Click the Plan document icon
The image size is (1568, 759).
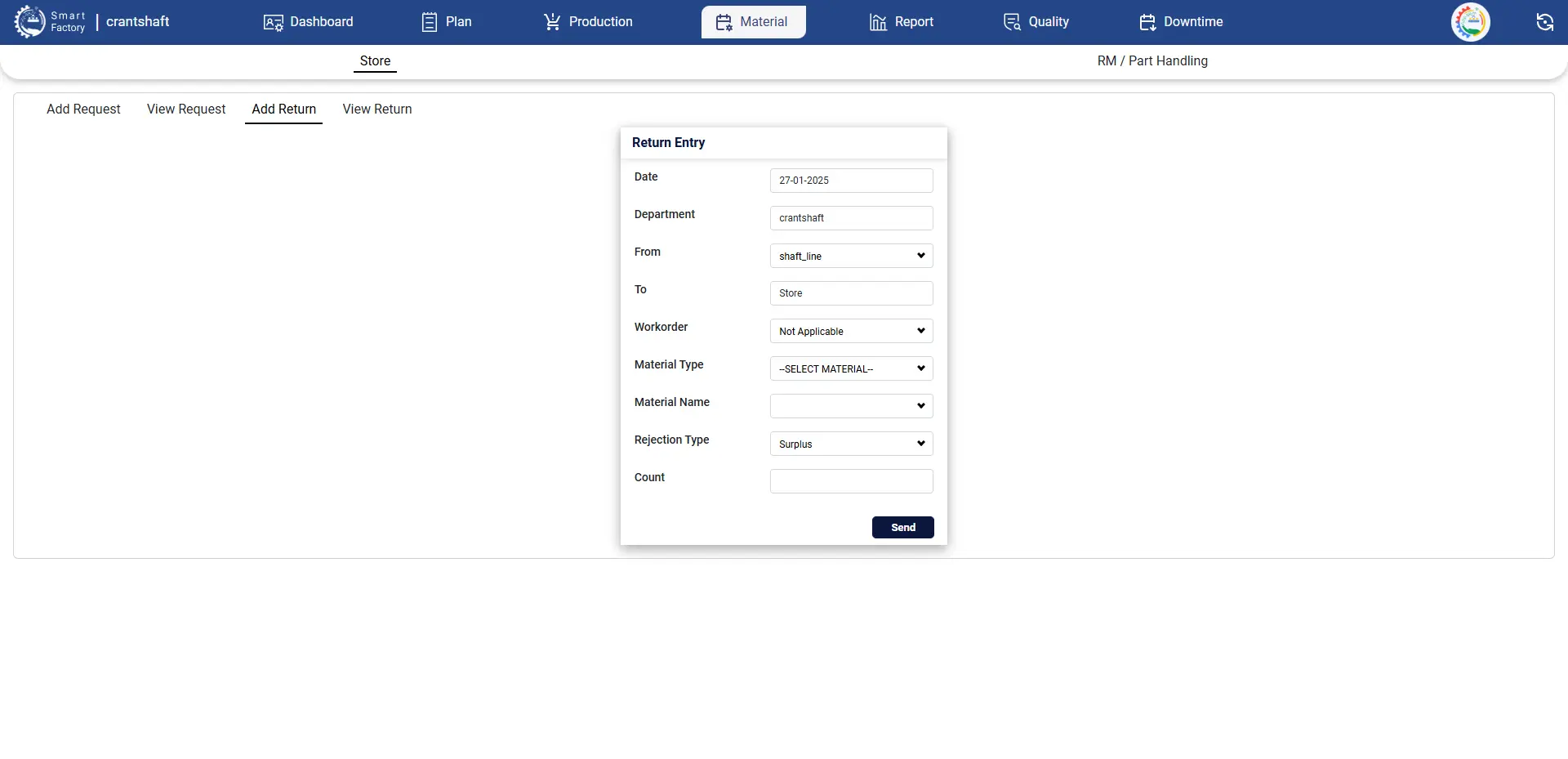tap(430, 22)
